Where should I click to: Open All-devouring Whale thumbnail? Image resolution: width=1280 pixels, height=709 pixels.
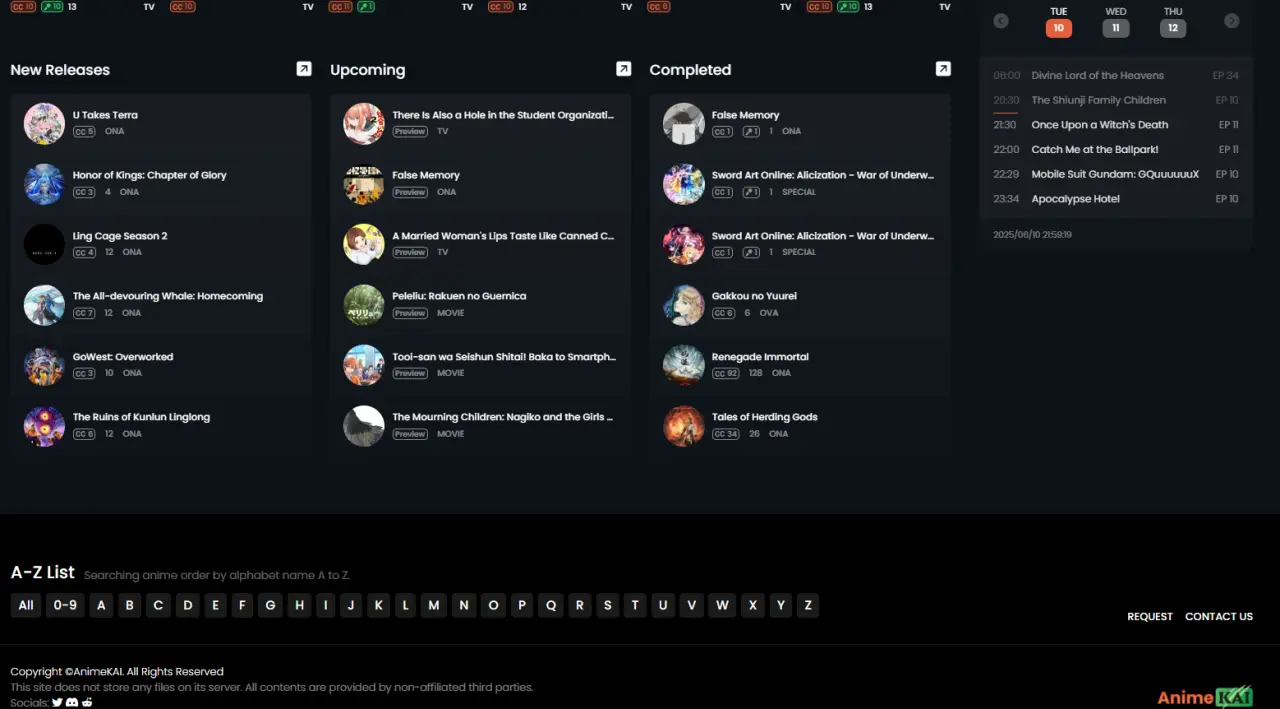(x=44, y=305)
